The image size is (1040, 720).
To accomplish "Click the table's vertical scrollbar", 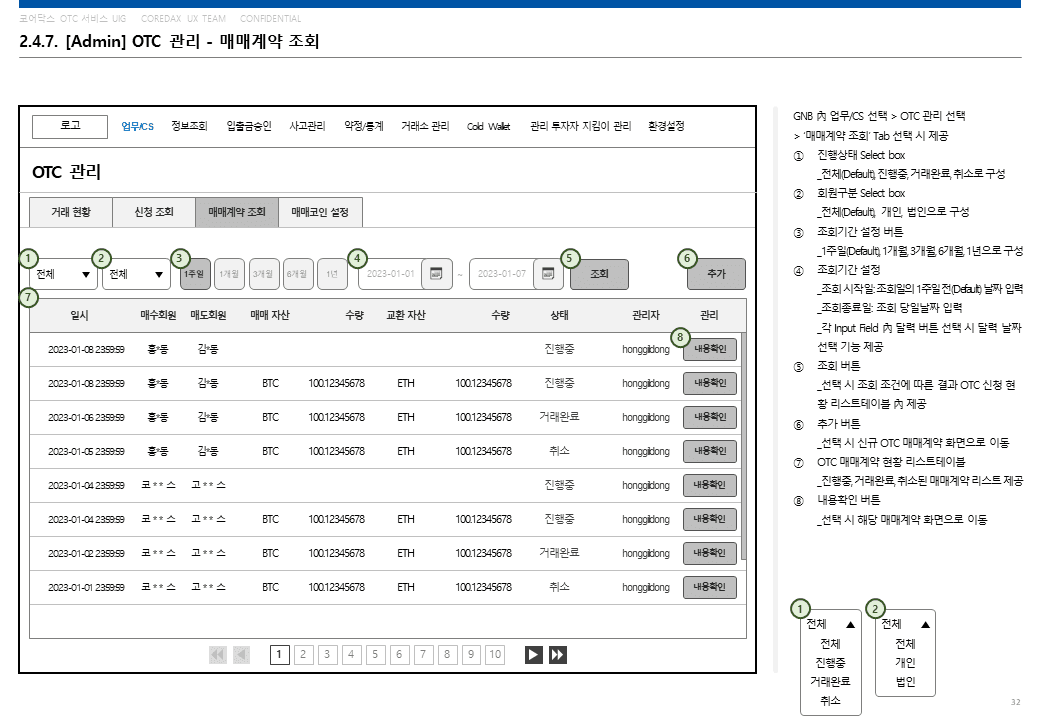I will coord(744,448).
